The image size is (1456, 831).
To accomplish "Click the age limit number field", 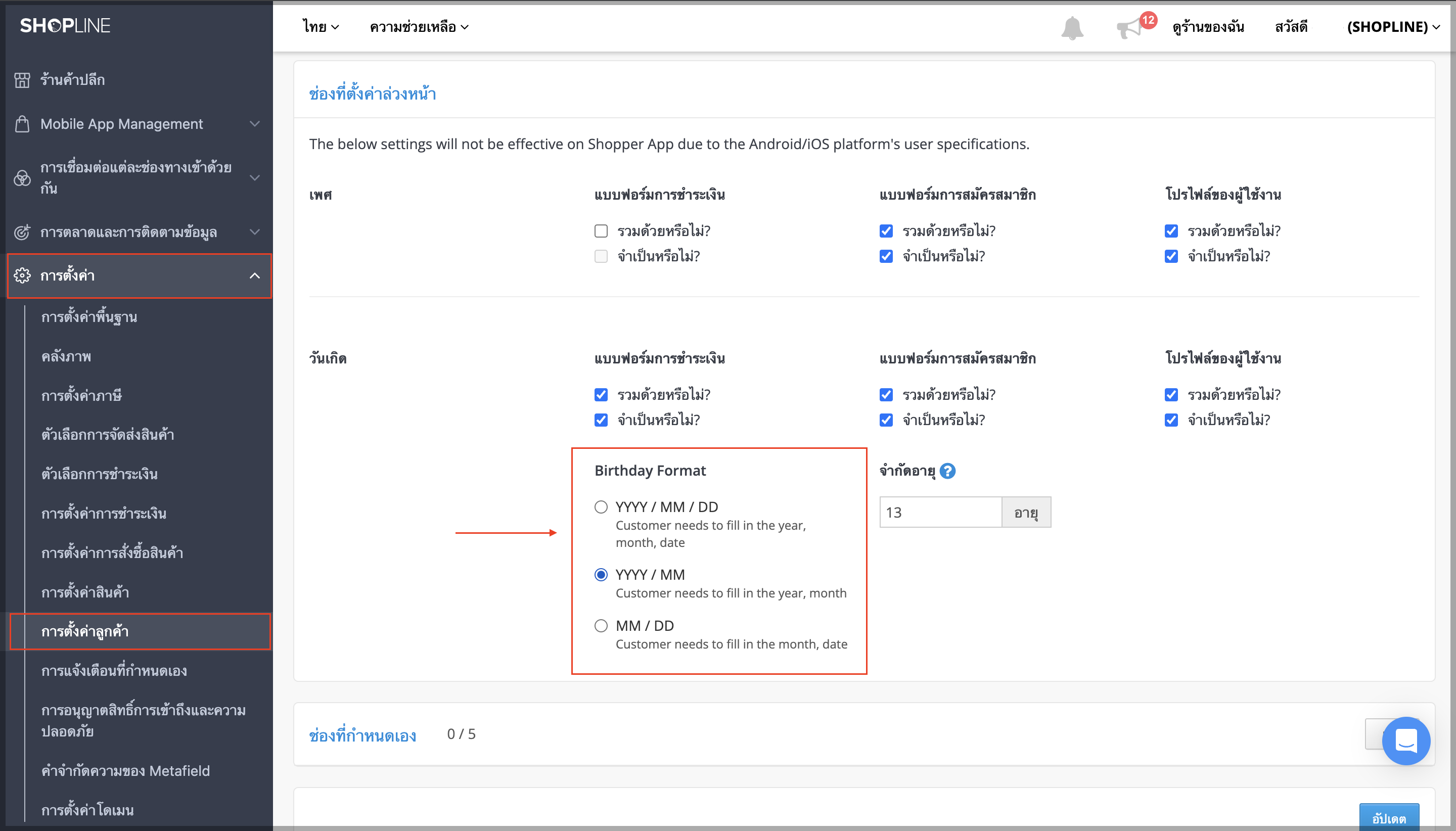I will click(940, 513).
